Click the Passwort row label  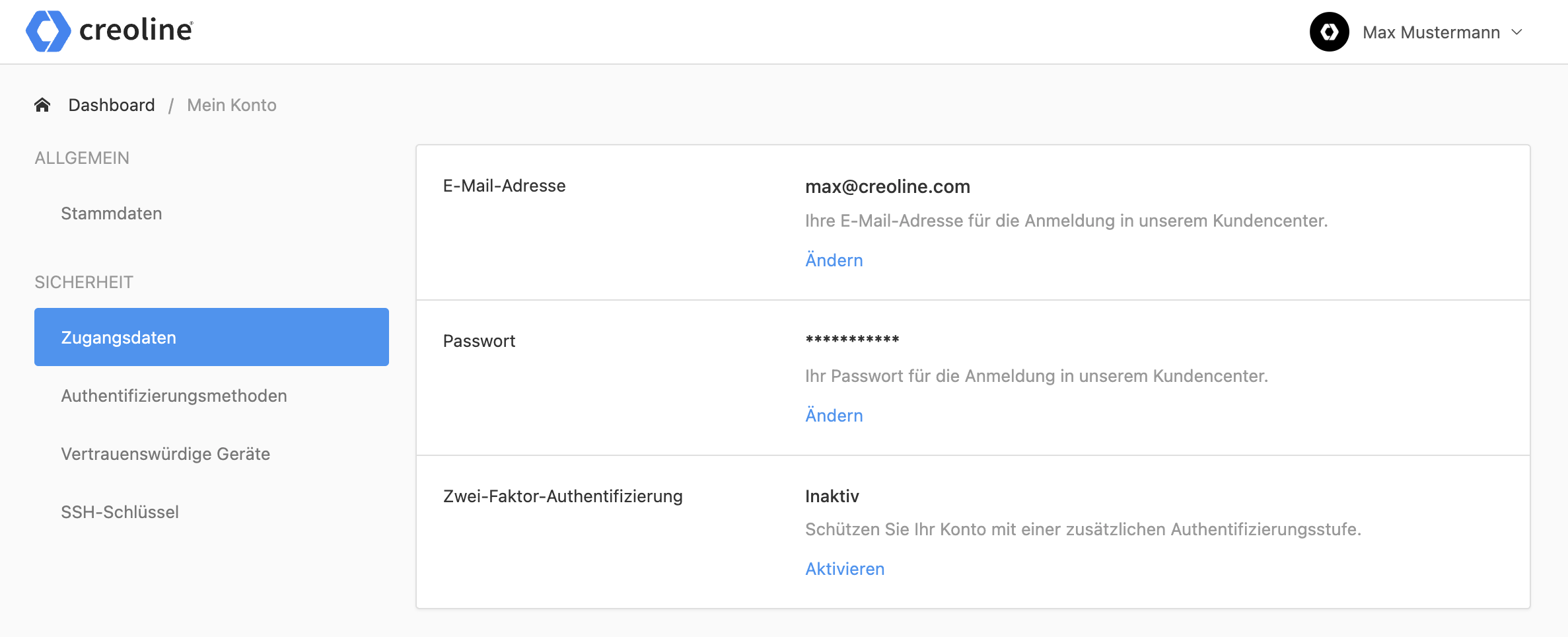click(479, 341)
